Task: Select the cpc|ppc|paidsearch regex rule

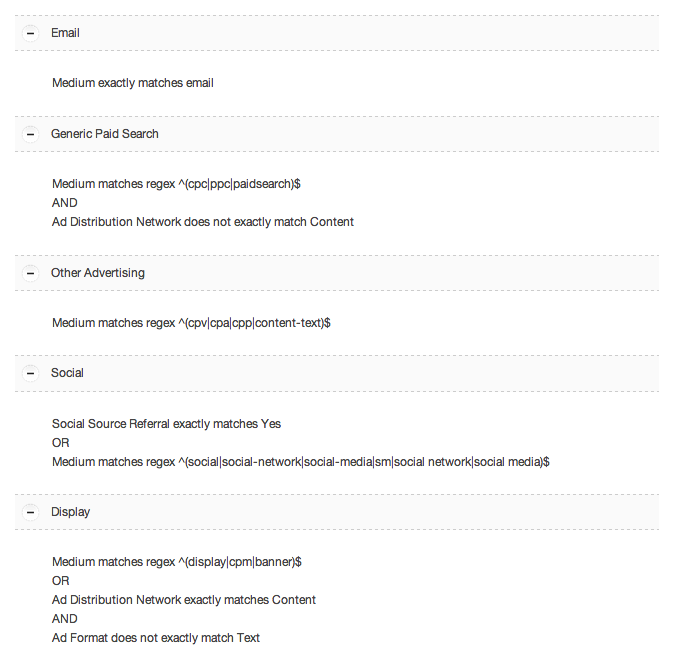Action: [x=177, y=184]
